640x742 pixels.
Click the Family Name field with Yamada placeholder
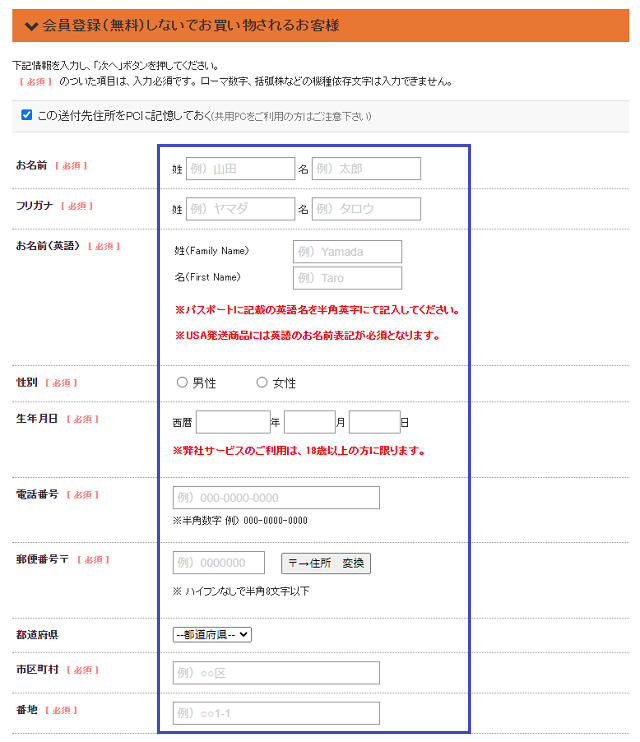click(x=347, y=252)
